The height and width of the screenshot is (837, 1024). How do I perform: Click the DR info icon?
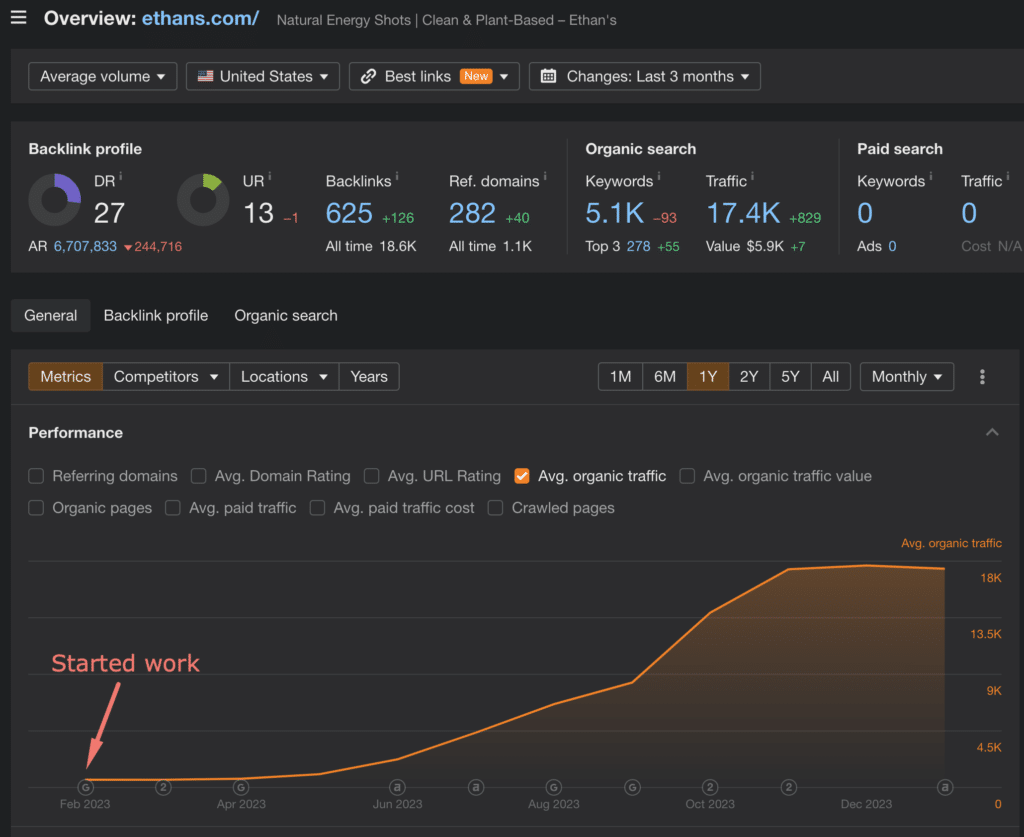[121, 176]
